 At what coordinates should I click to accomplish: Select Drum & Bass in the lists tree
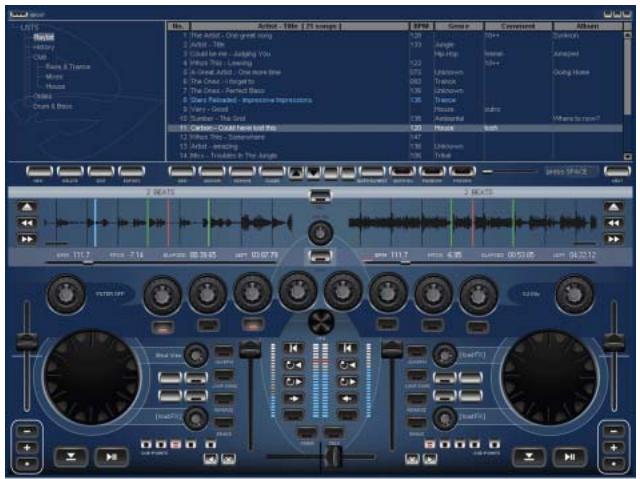click(53, 106)
